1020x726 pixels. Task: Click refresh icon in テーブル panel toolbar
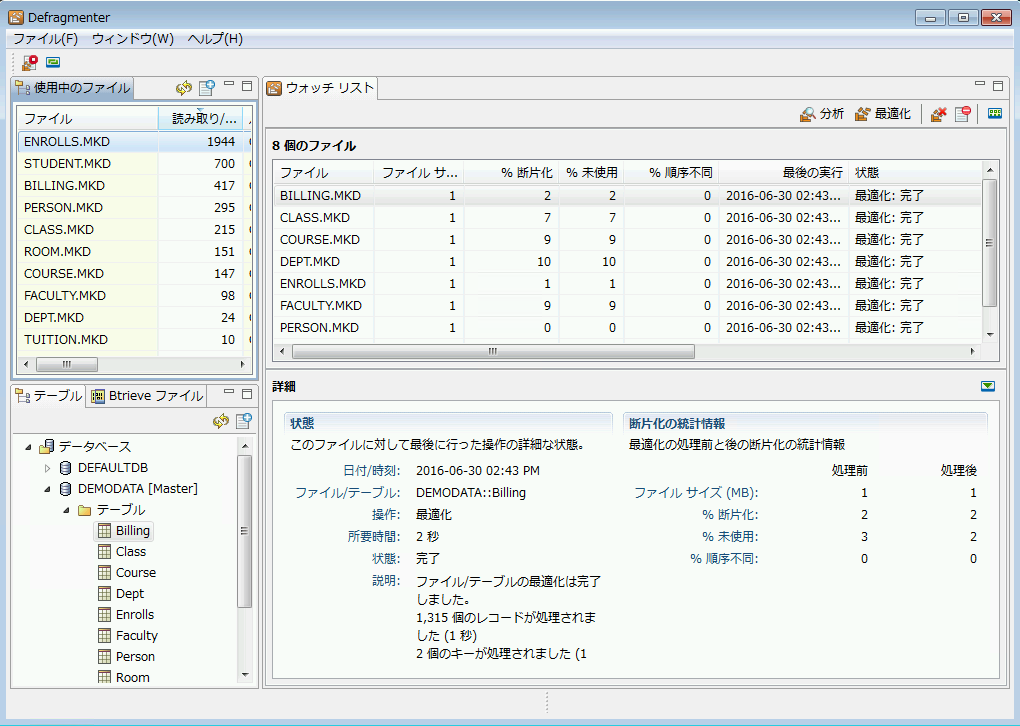pyautogui.click(x=221, y=421)
